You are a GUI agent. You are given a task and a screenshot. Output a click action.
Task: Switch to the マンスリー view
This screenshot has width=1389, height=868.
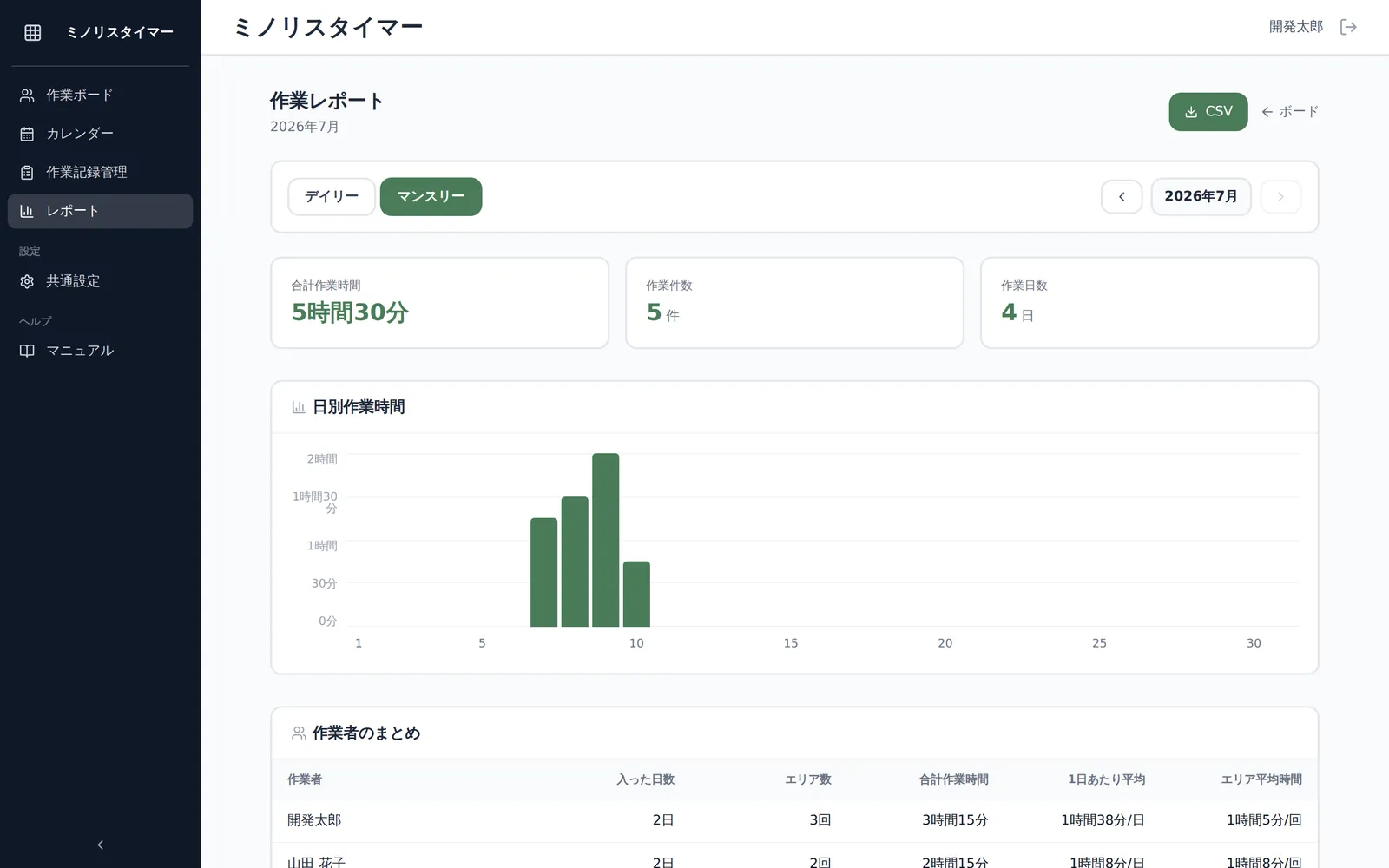431,197
